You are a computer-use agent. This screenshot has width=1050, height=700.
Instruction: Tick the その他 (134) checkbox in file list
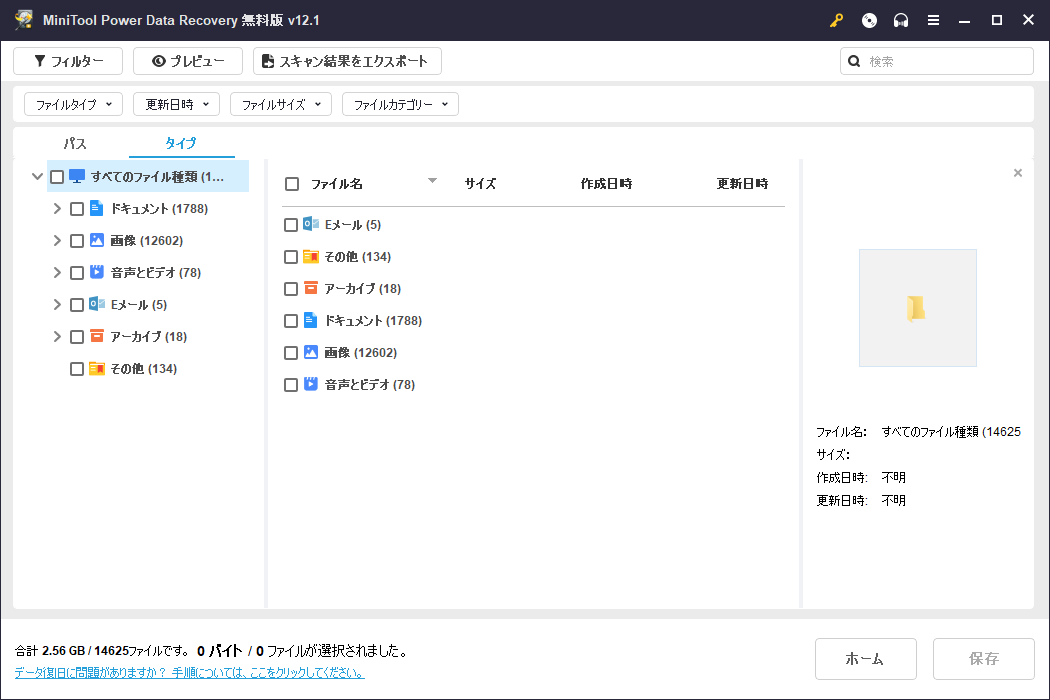[291, 257]
